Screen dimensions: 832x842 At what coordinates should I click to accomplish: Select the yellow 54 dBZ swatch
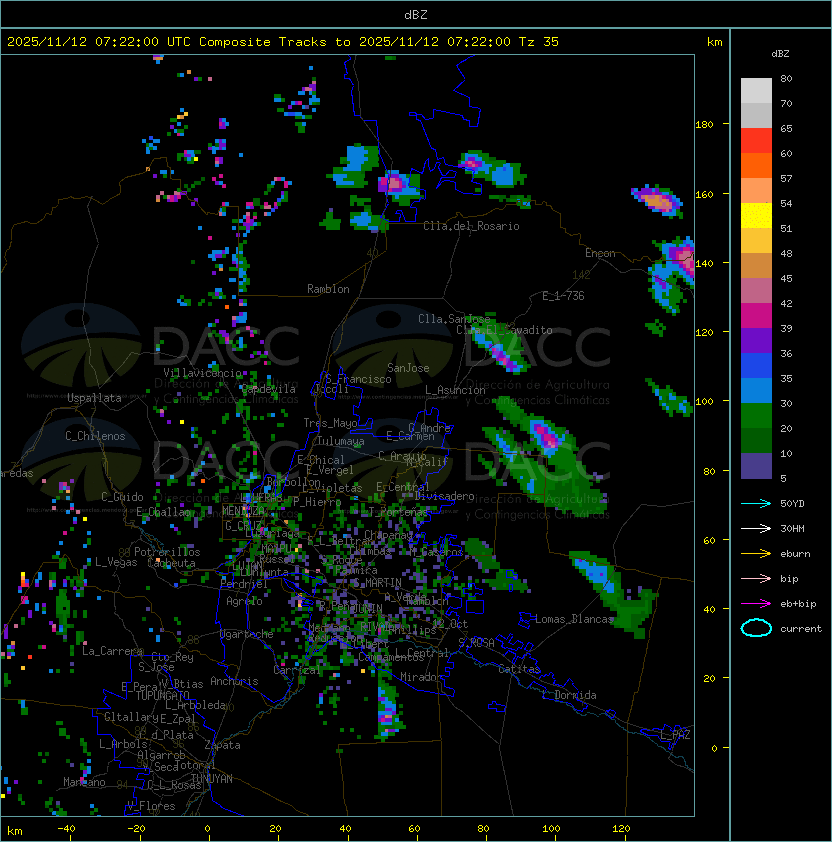coord(756,215)
